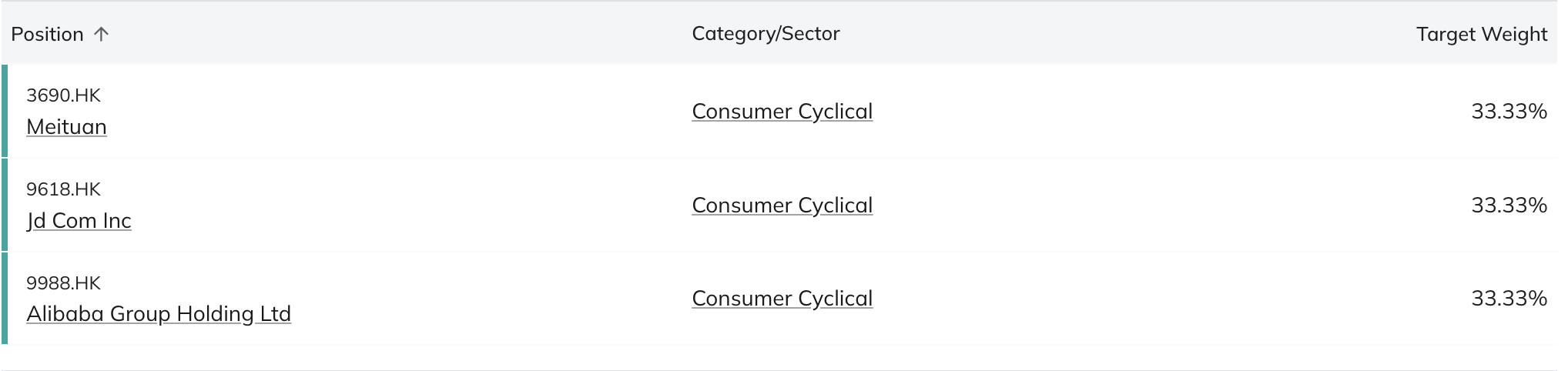Open Consumer Cyclical sector in Alibaba row
The height and width of the screenshot is (371, 1568).
pyautogui.click(x=782, y=298)
